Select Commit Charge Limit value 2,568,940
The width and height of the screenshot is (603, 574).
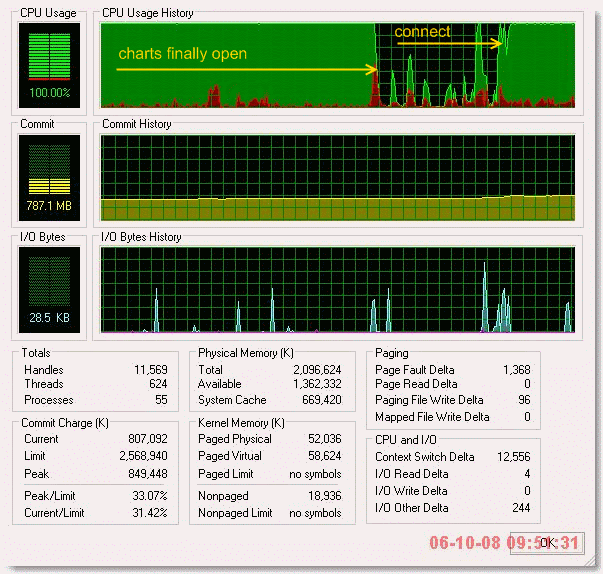(143, 456)
